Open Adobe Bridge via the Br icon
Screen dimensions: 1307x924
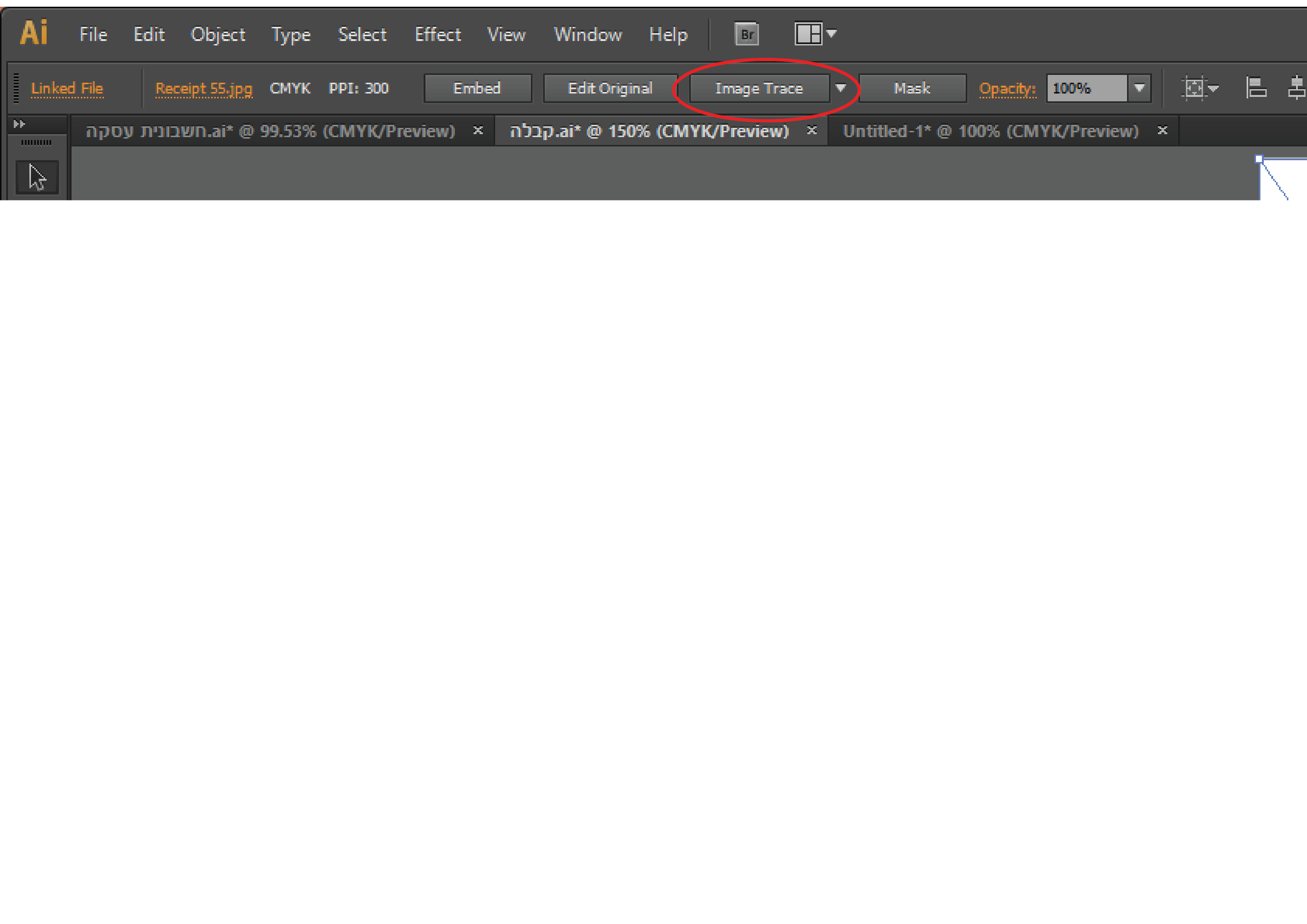click(x=746, y=35)
